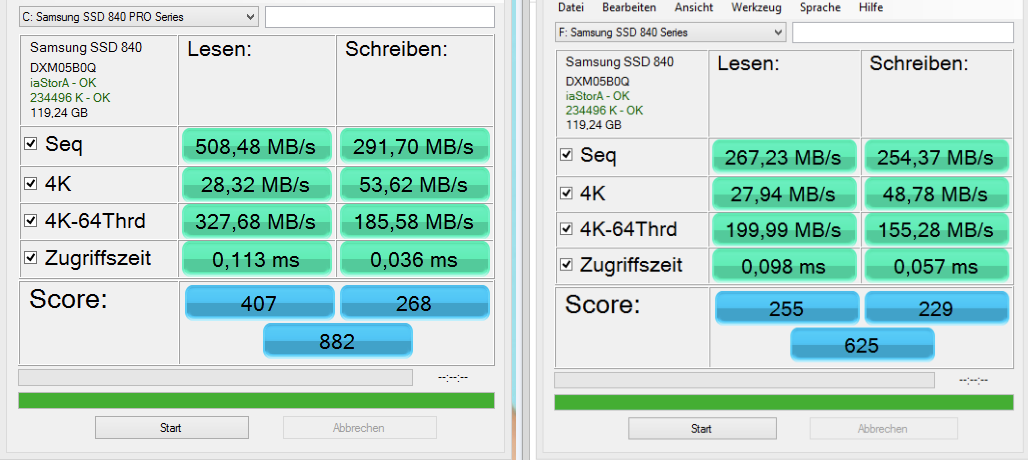Click the 625 total score

(x=862, y=345)
